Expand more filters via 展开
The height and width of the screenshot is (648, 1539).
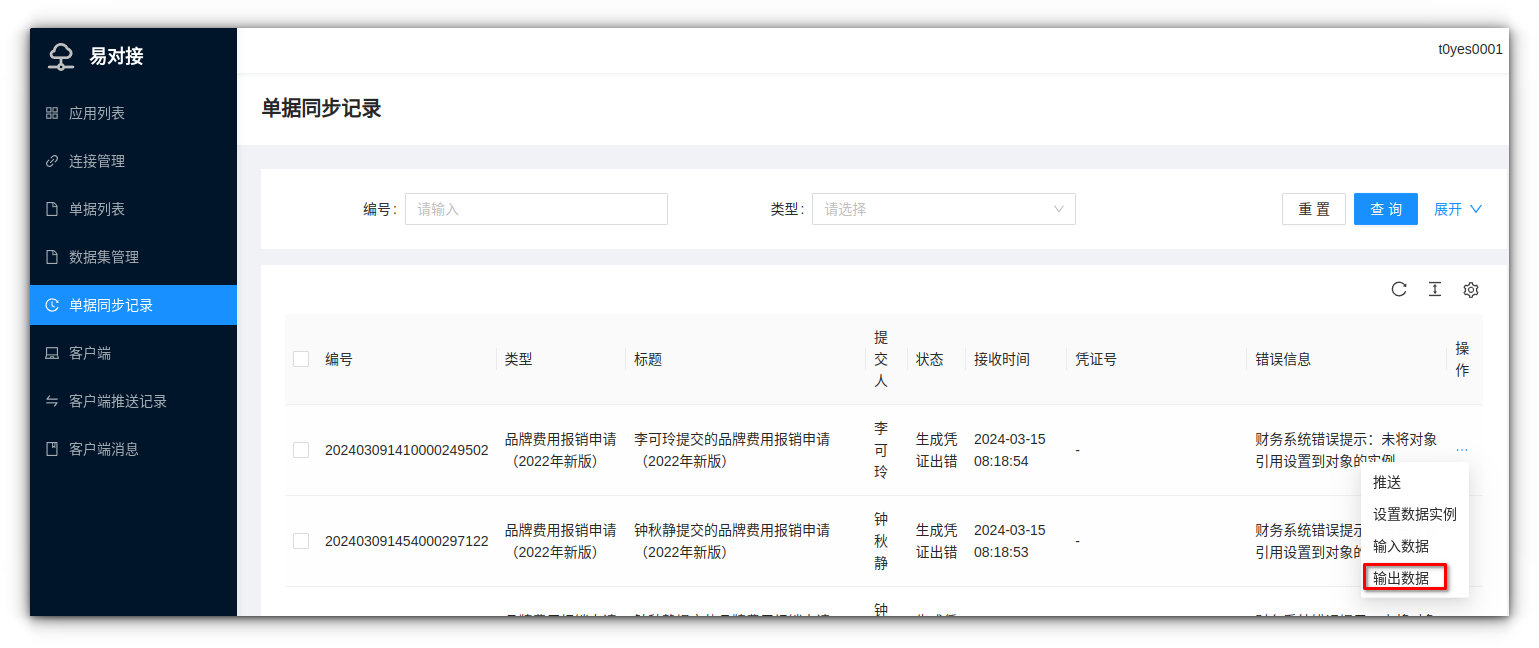point(1457,209)
